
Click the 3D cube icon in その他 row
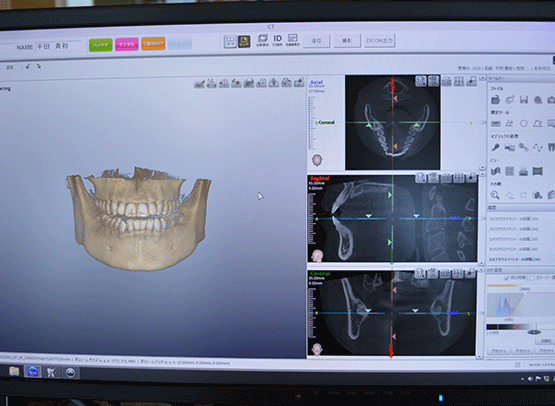click(537, 195)
